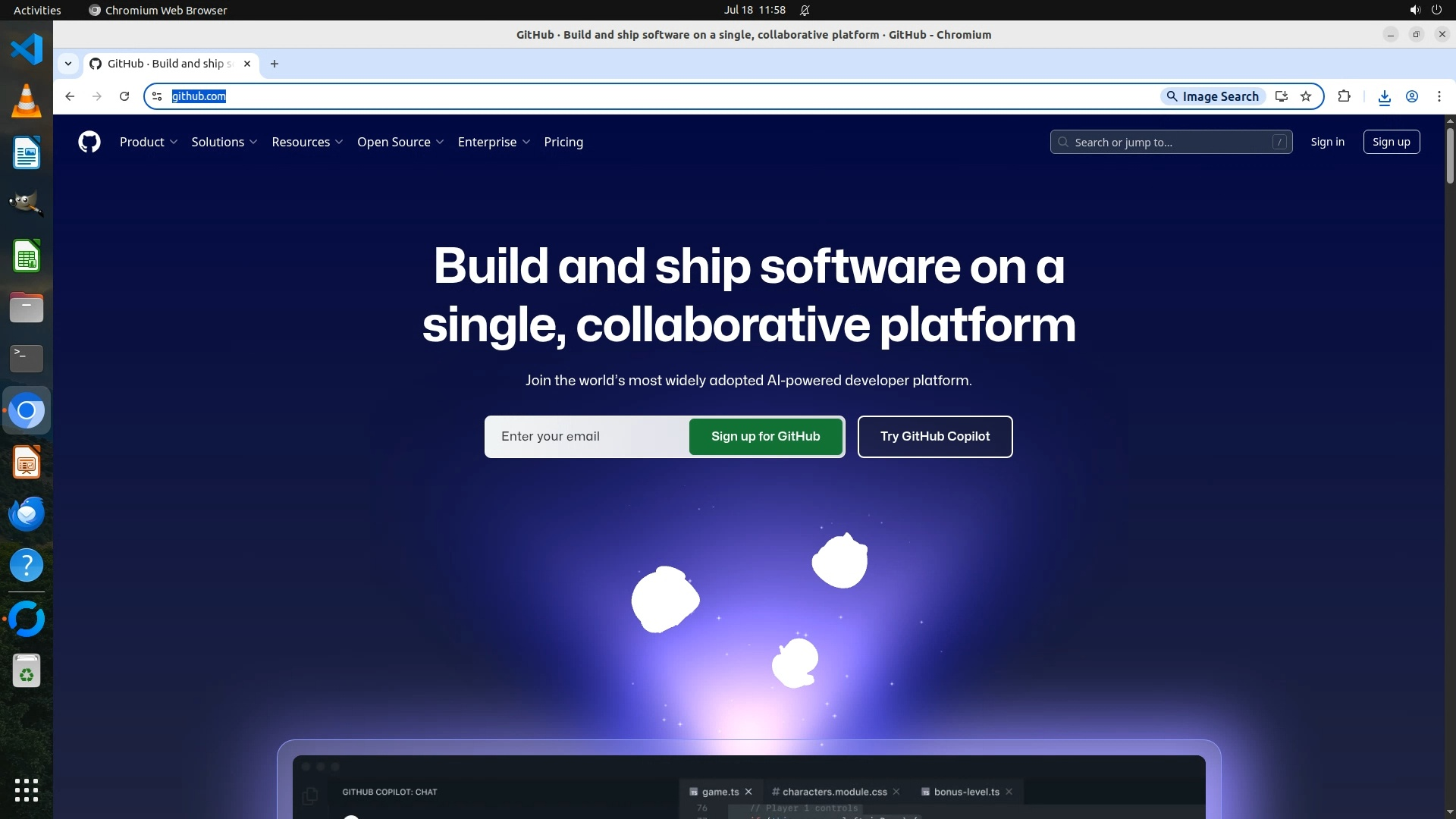Reload the page with refresh icon
The image size is (1456, 819).
[x=124, y=96]
